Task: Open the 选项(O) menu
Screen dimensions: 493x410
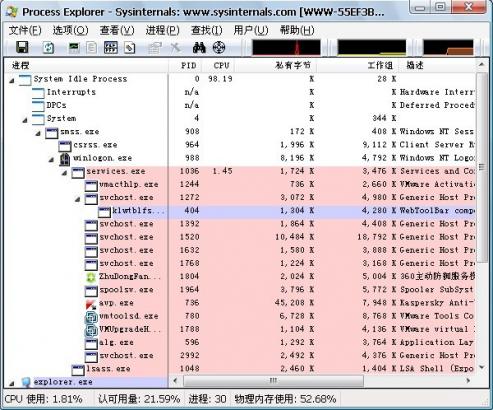Action: click(70, 30)
